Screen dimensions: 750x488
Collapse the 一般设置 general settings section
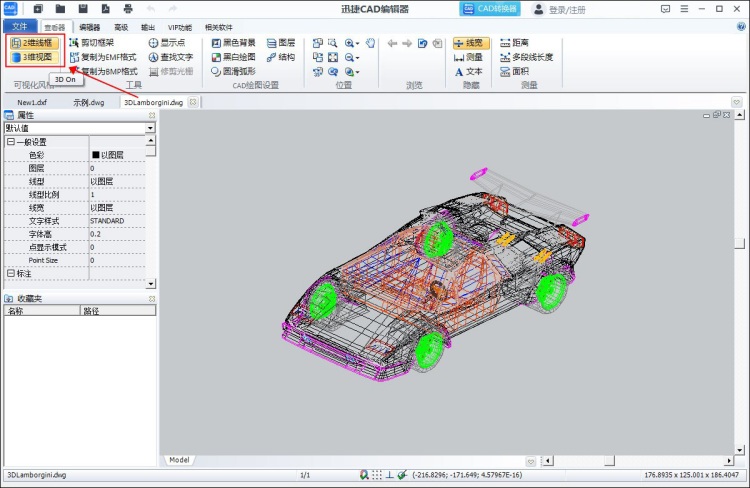tap(11, 142)
